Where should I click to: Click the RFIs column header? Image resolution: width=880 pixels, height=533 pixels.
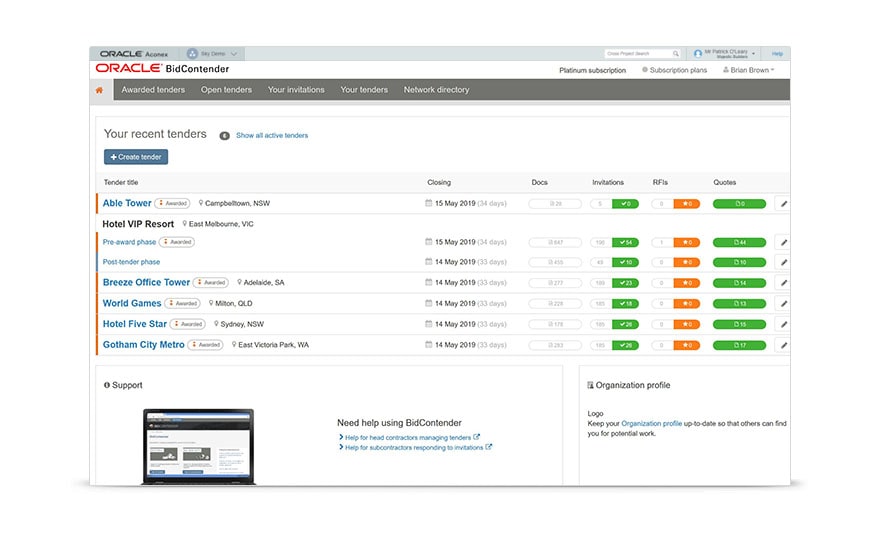(660, 182)
